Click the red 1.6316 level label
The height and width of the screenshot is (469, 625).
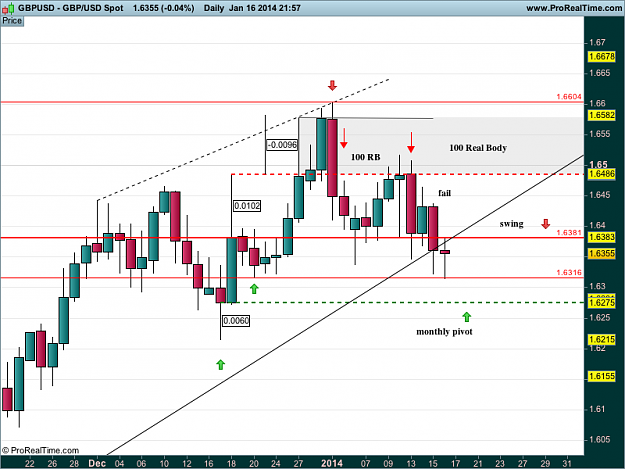[x=569, y=273]
